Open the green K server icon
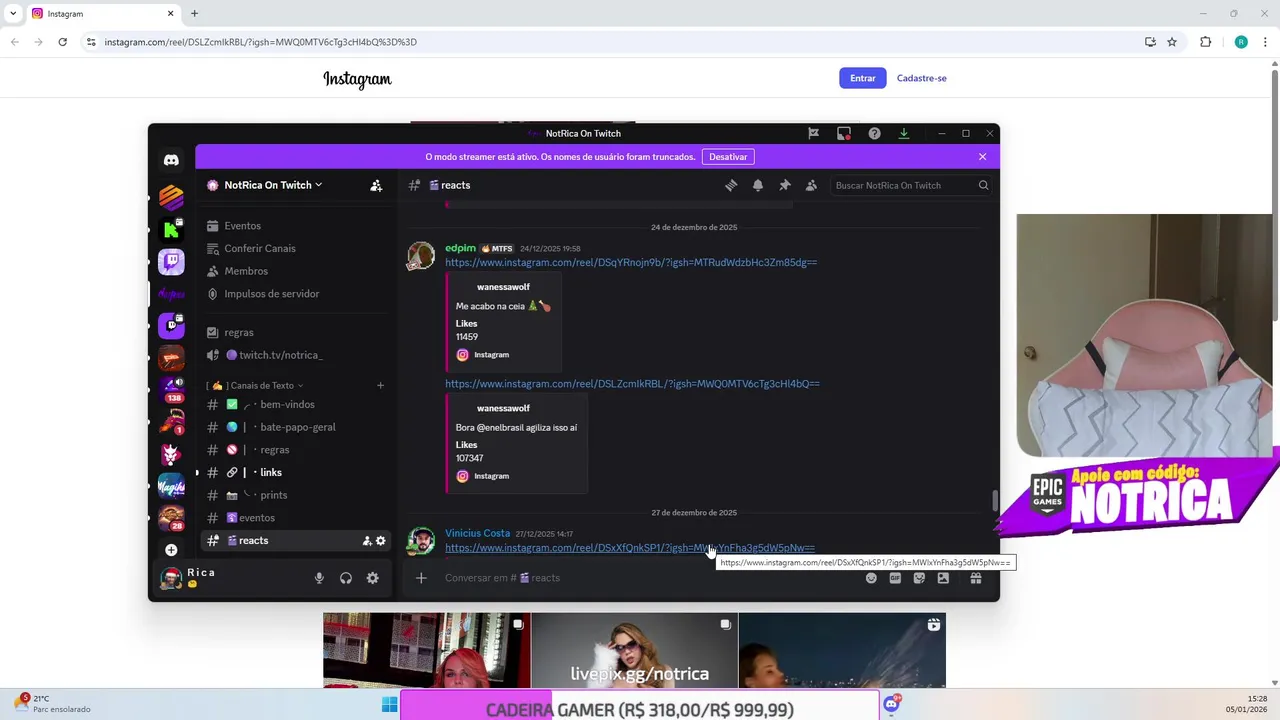 171,229
